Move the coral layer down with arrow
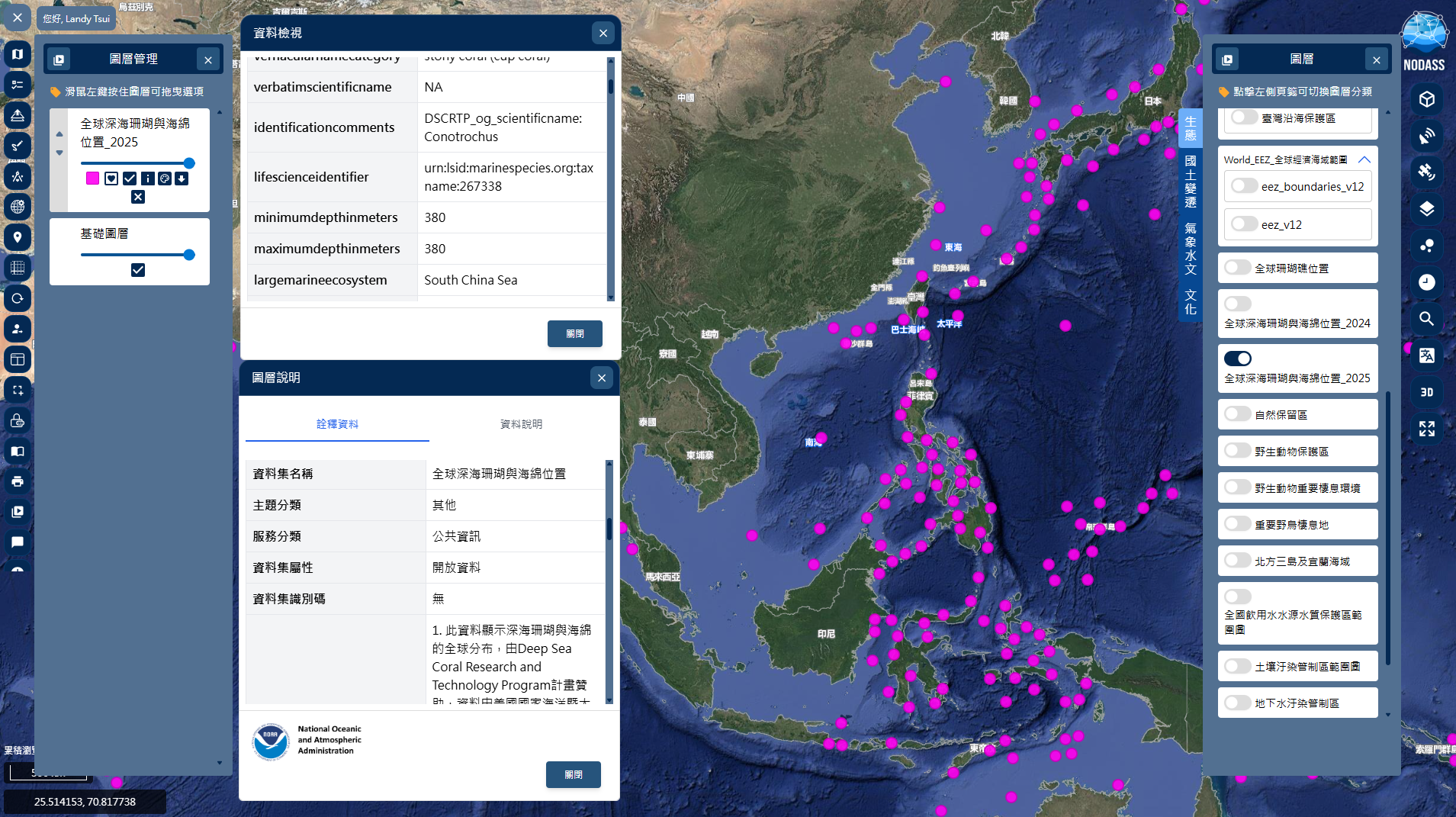1456x817 pixels. [59, 153]
